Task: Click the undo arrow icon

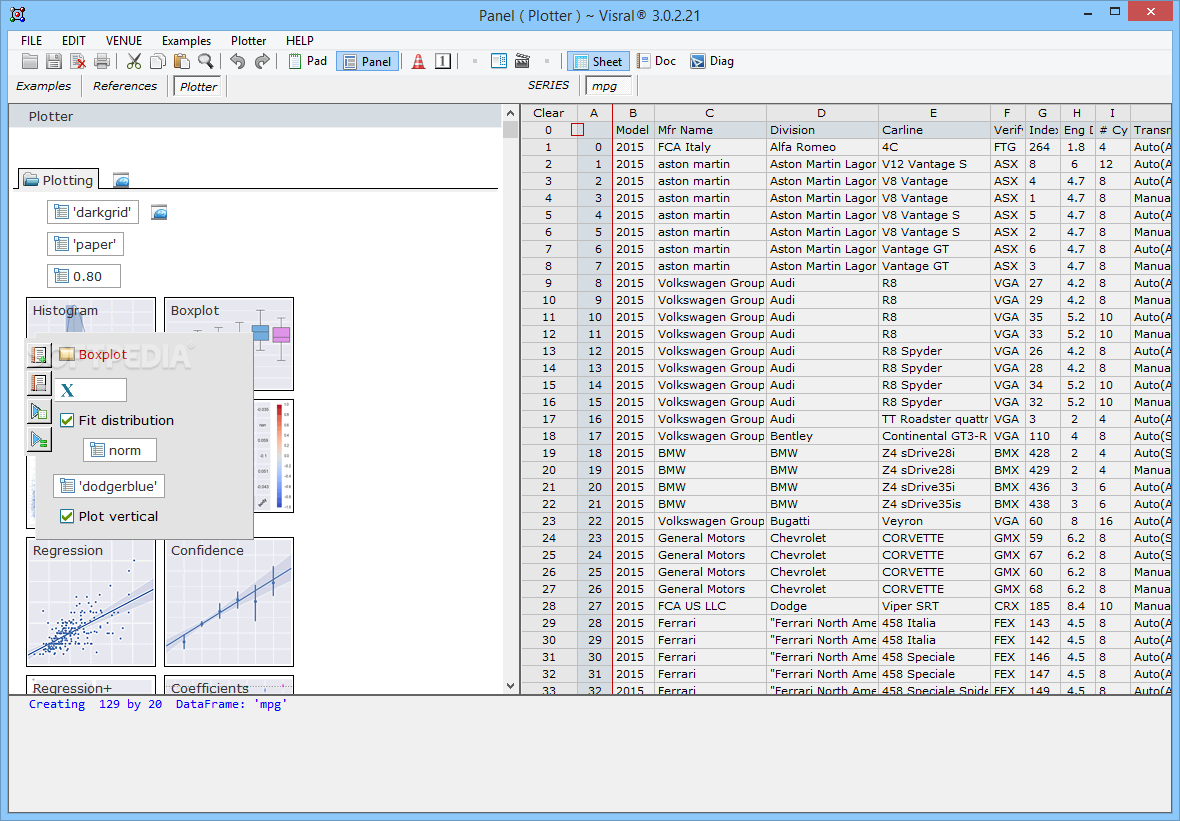Action: (238, 62)
